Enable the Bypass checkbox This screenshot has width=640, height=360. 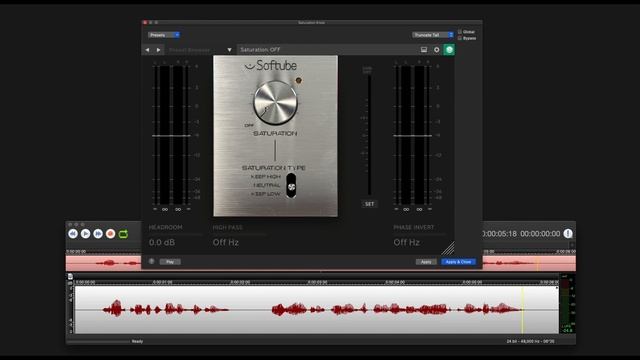coord(460,38)
